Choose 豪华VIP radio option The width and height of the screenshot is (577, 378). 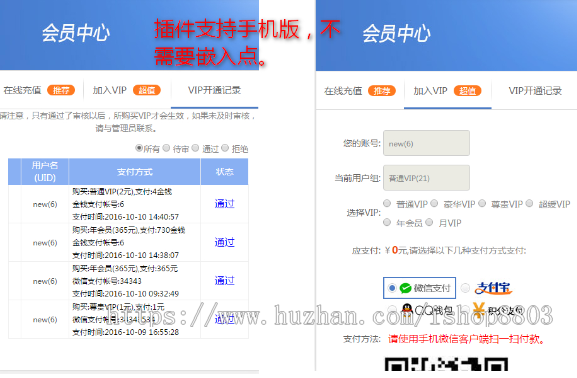click(434, 203)
